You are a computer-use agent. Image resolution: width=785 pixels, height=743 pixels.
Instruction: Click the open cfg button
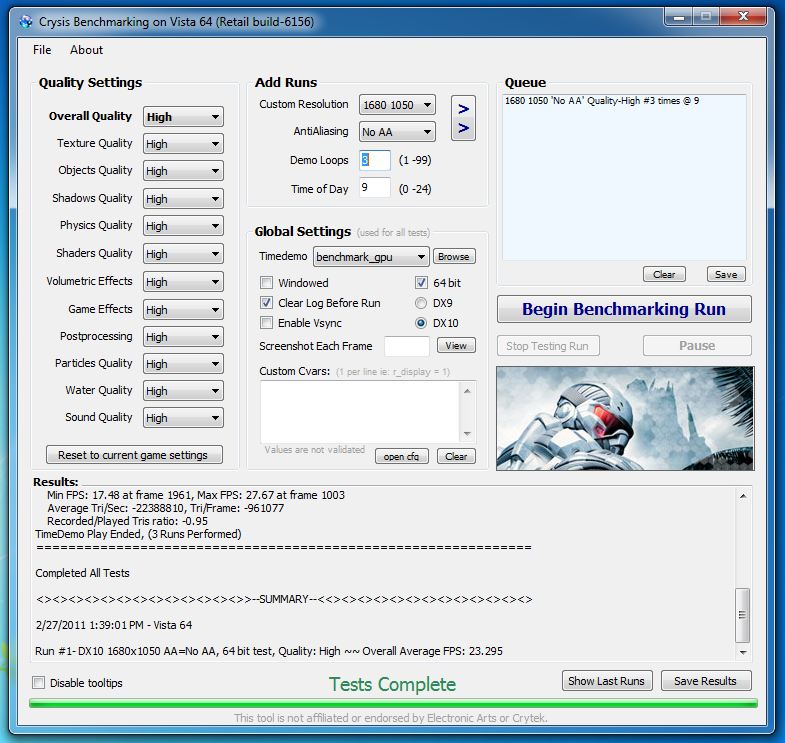click(x=402, y=457)
